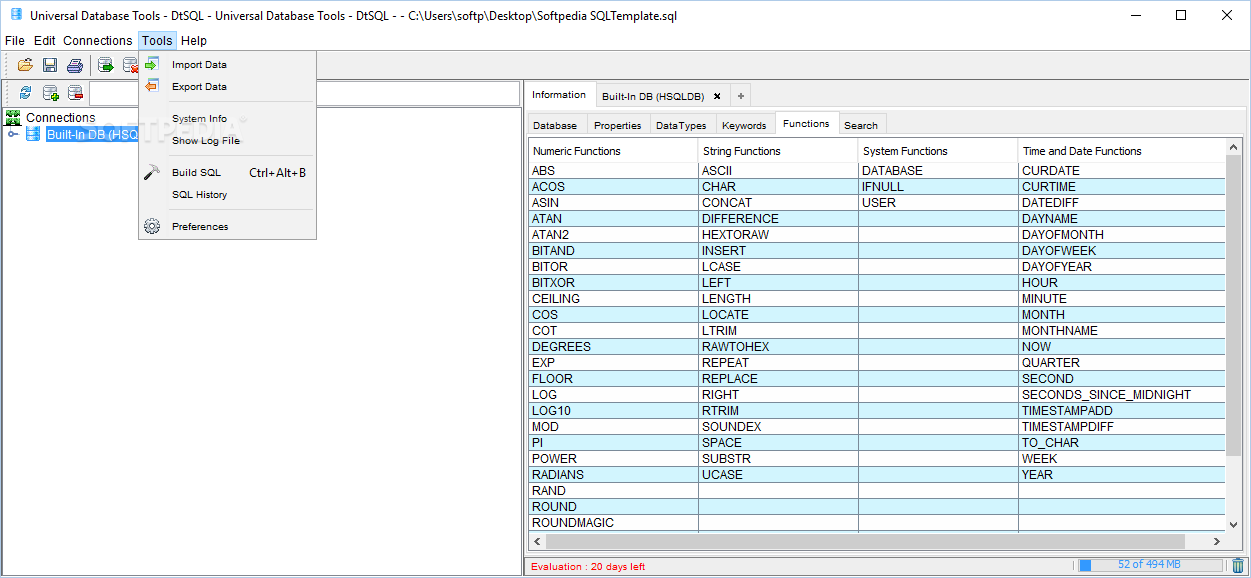Click the Connections root tree icon

point(13,118)
